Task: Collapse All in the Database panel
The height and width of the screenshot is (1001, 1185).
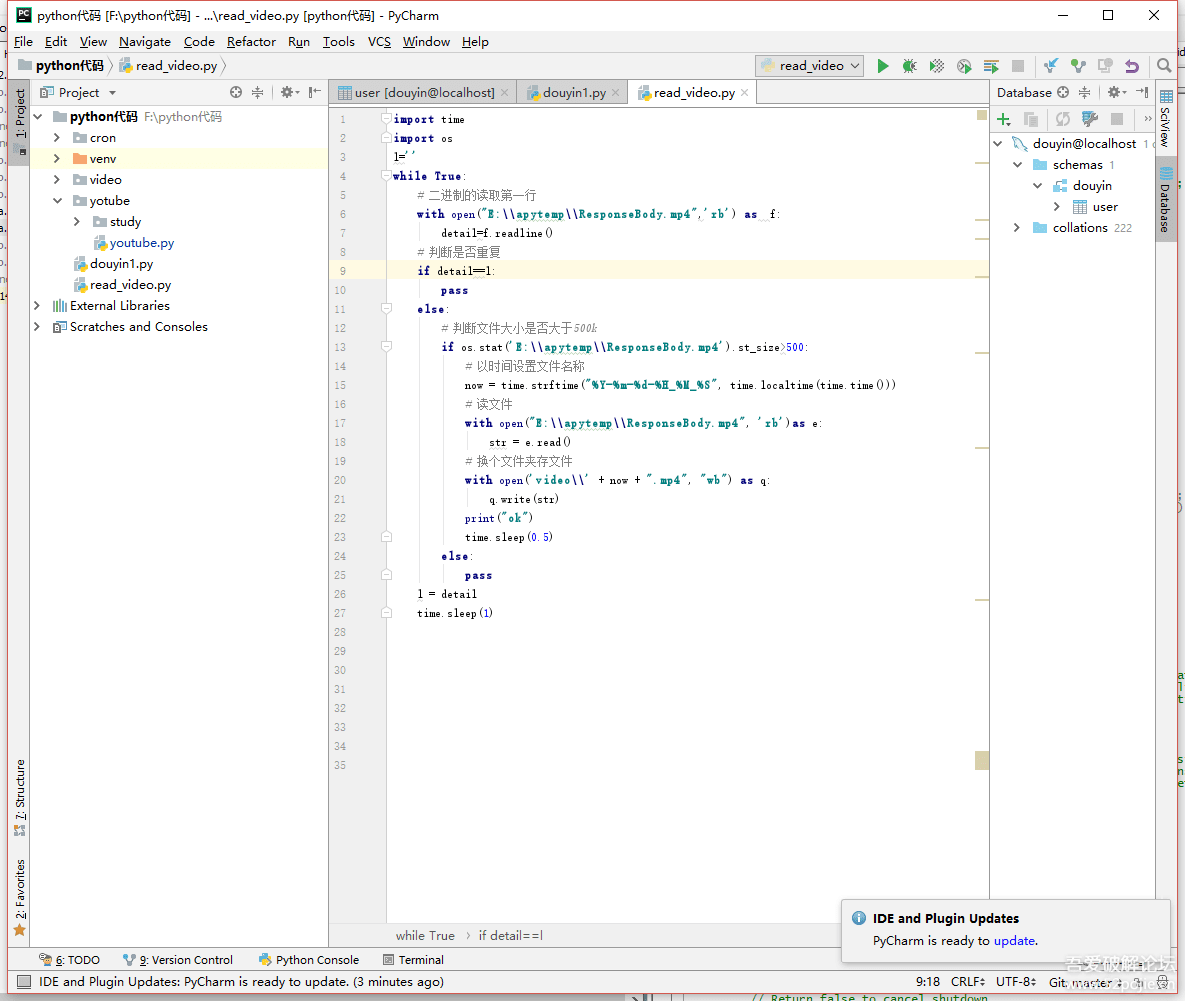Action: [x=1084, y=92]
